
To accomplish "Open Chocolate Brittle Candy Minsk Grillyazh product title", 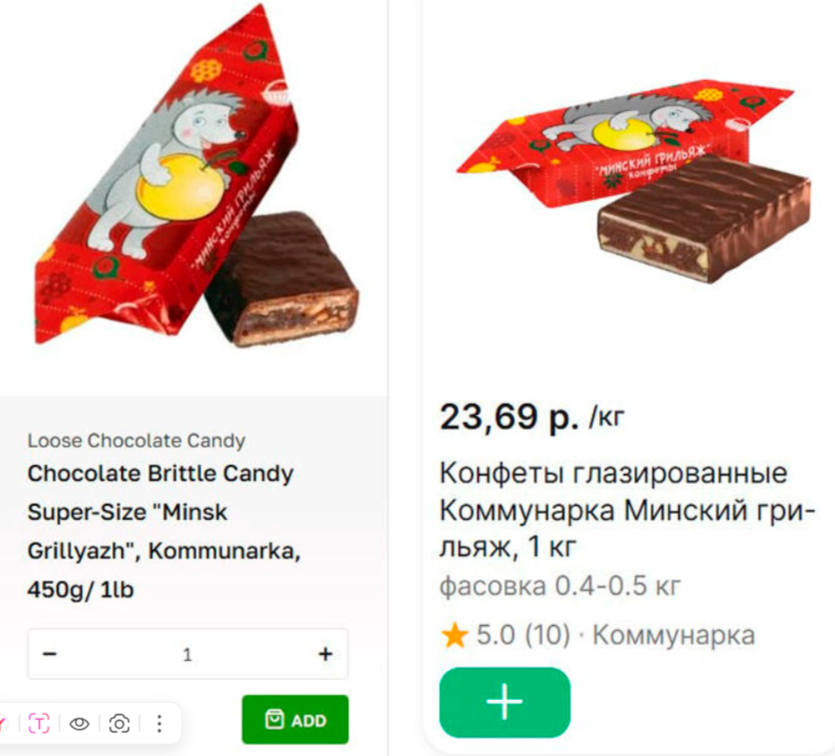I will [x=164, y=531].
